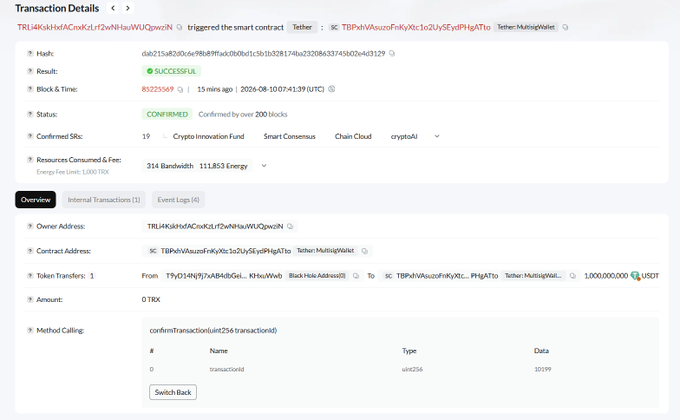Expand Resources Consumed & Fee details chevron
Screen dimensions: 680x420
(x=264, y=166)
